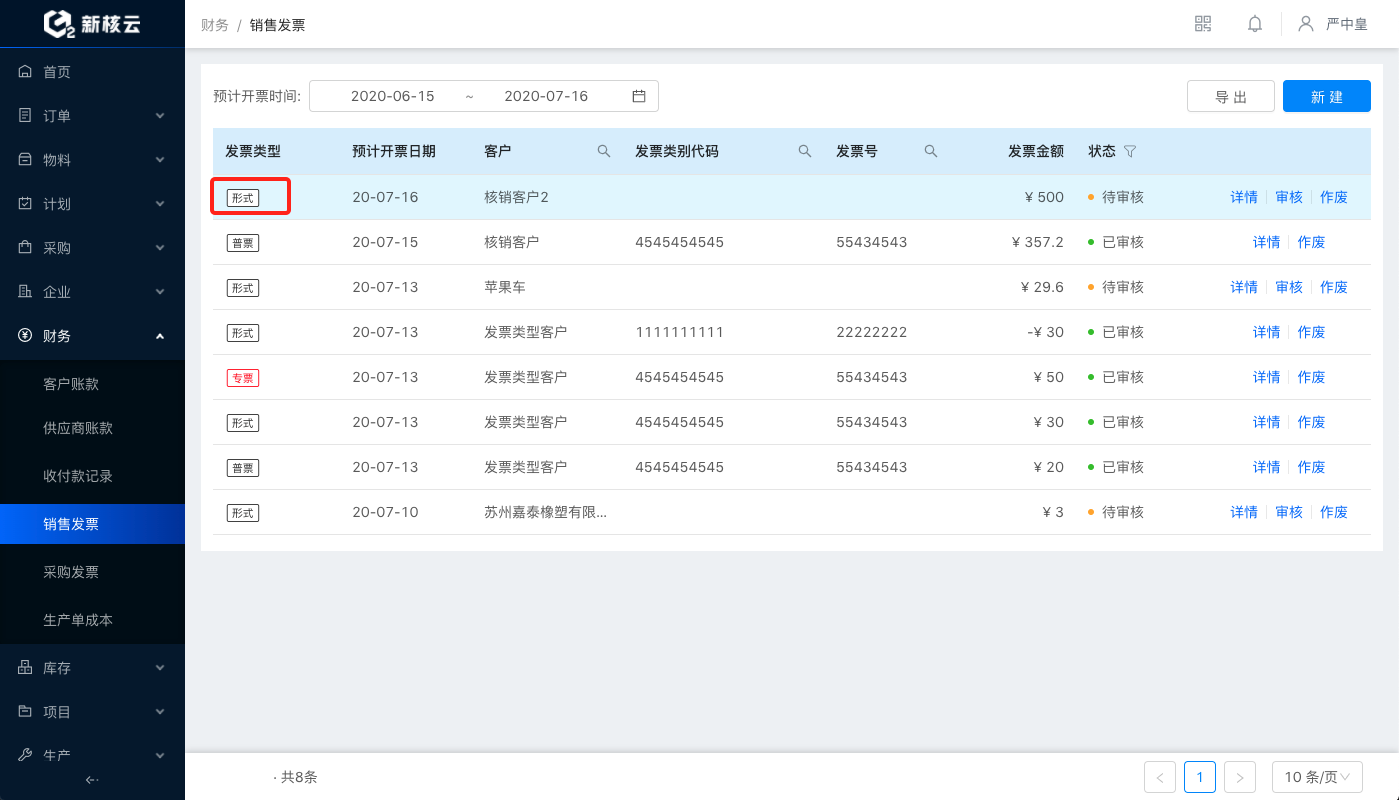
Task: Click 作废 for the -¥ 30 invoice
Action: [x=1311, y=332]
